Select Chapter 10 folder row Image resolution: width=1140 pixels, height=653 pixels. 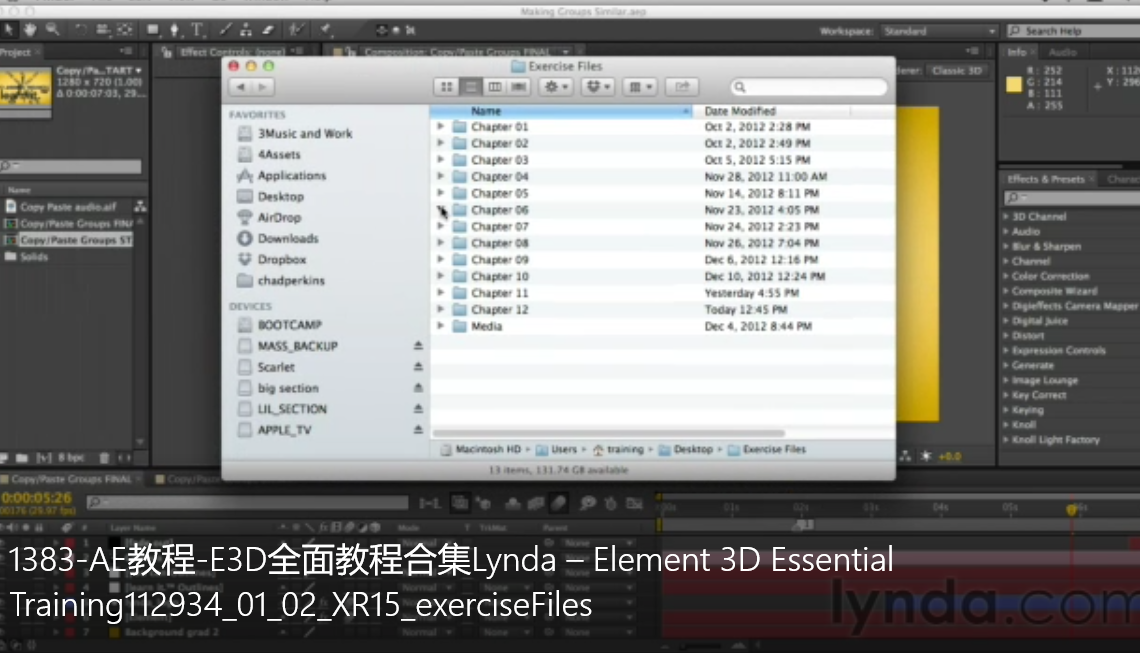(x=662, y=276)
